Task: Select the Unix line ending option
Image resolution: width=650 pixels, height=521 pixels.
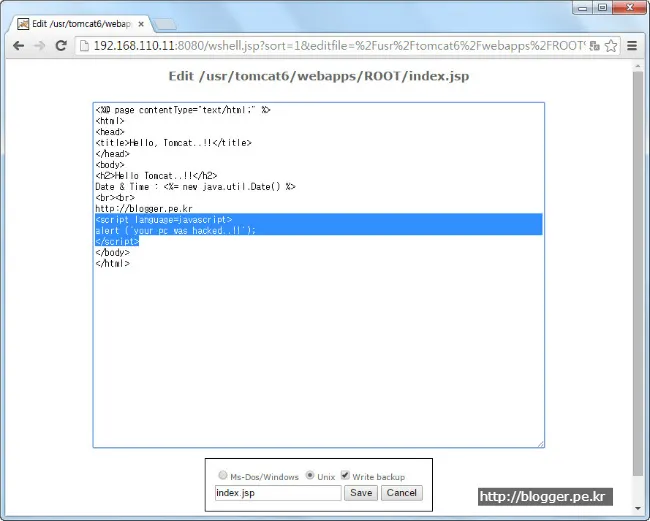Action: (310, 476)
